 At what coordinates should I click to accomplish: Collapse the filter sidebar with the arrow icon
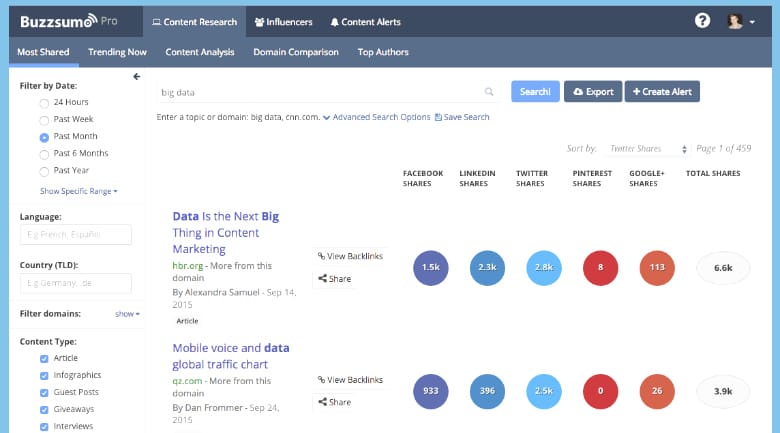coord(137,77)
